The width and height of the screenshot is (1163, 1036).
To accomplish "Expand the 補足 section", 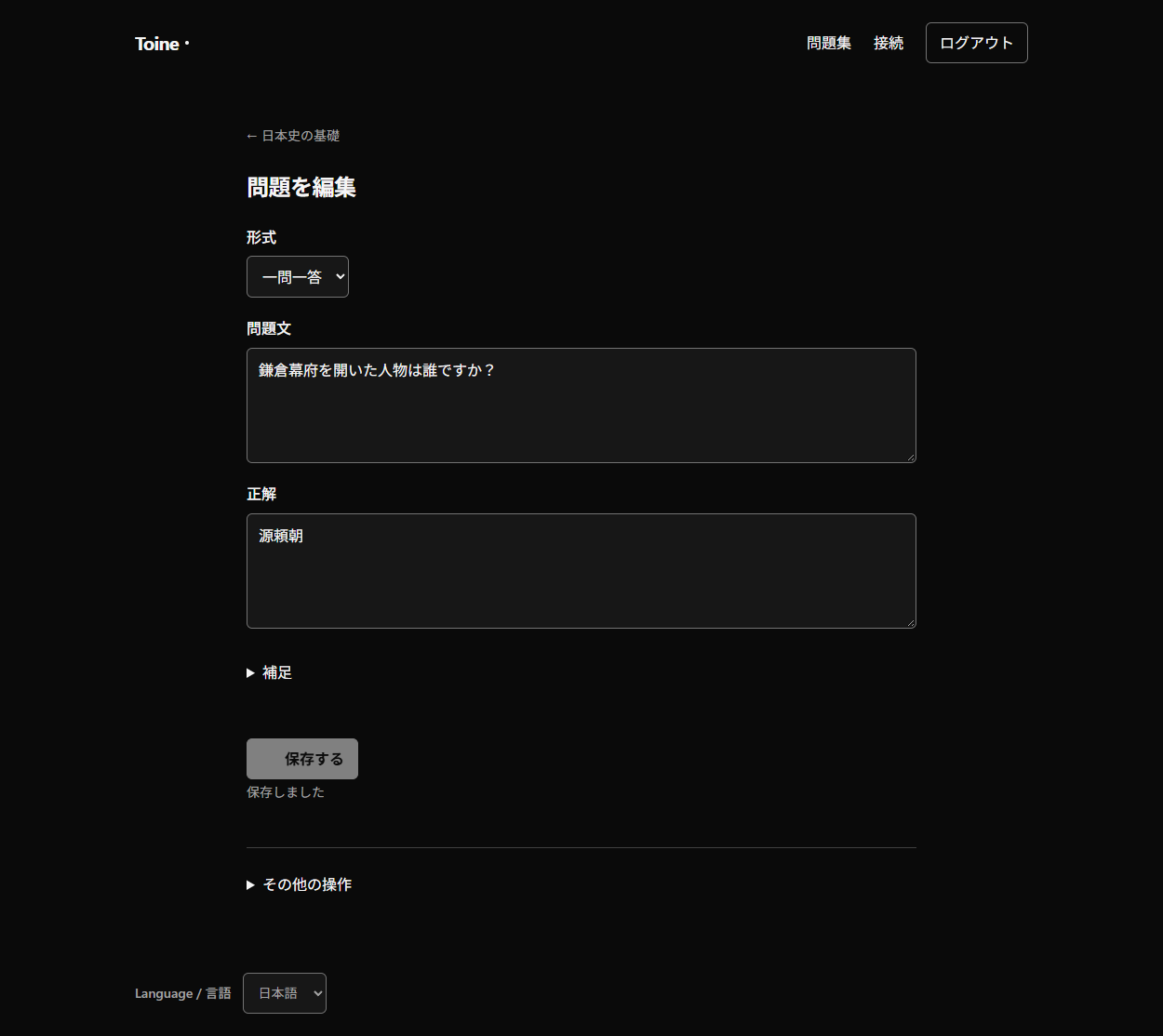I will point(270,672).
